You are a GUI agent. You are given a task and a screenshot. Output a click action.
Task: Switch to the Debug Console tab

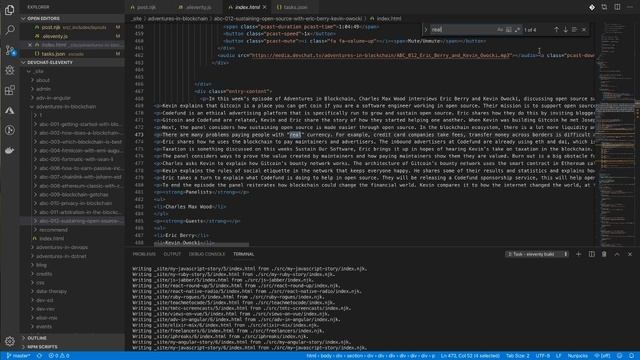(207, 254)
